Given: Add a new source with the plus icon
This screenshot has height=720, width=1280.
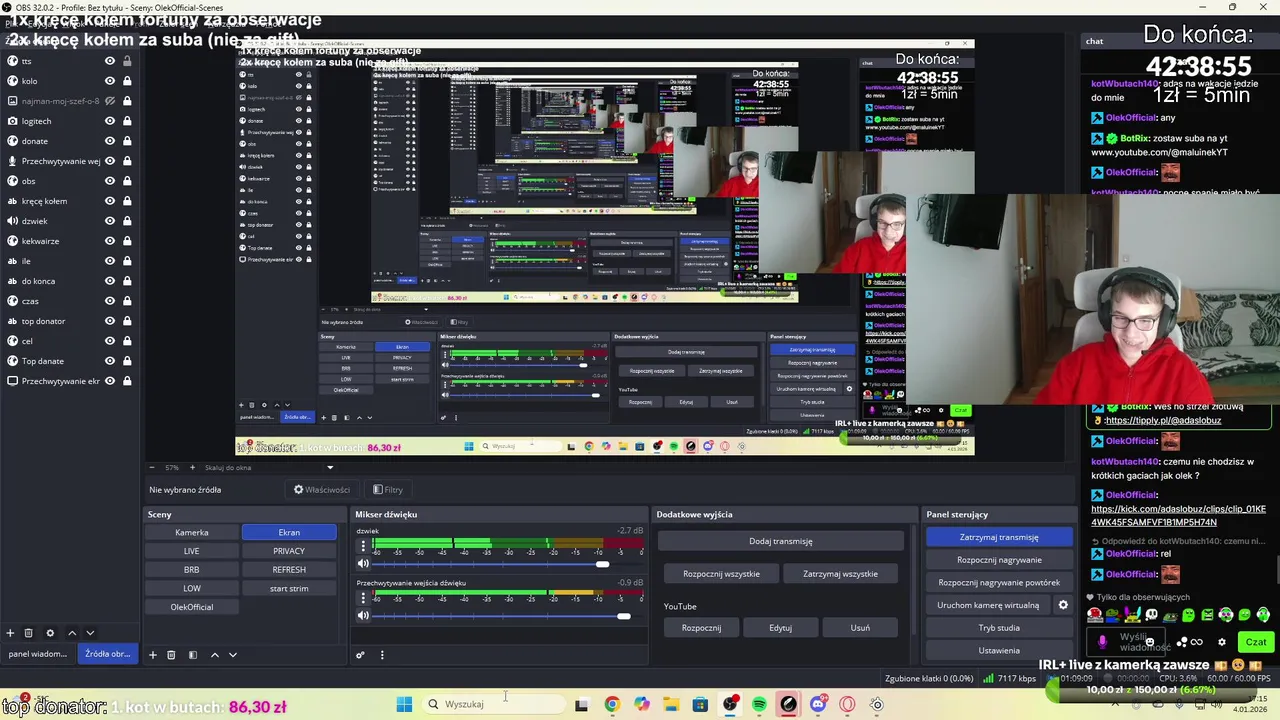Looking at the screenshot, I should (x=10, y=633).
